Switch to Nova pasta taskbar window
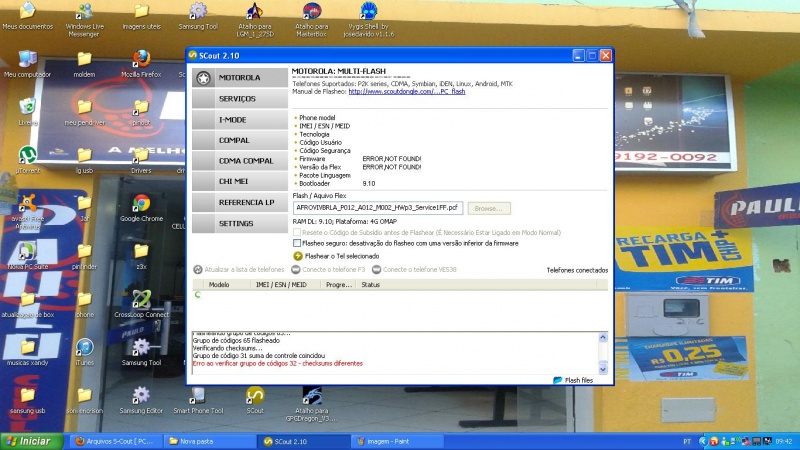 pos(210,441)
